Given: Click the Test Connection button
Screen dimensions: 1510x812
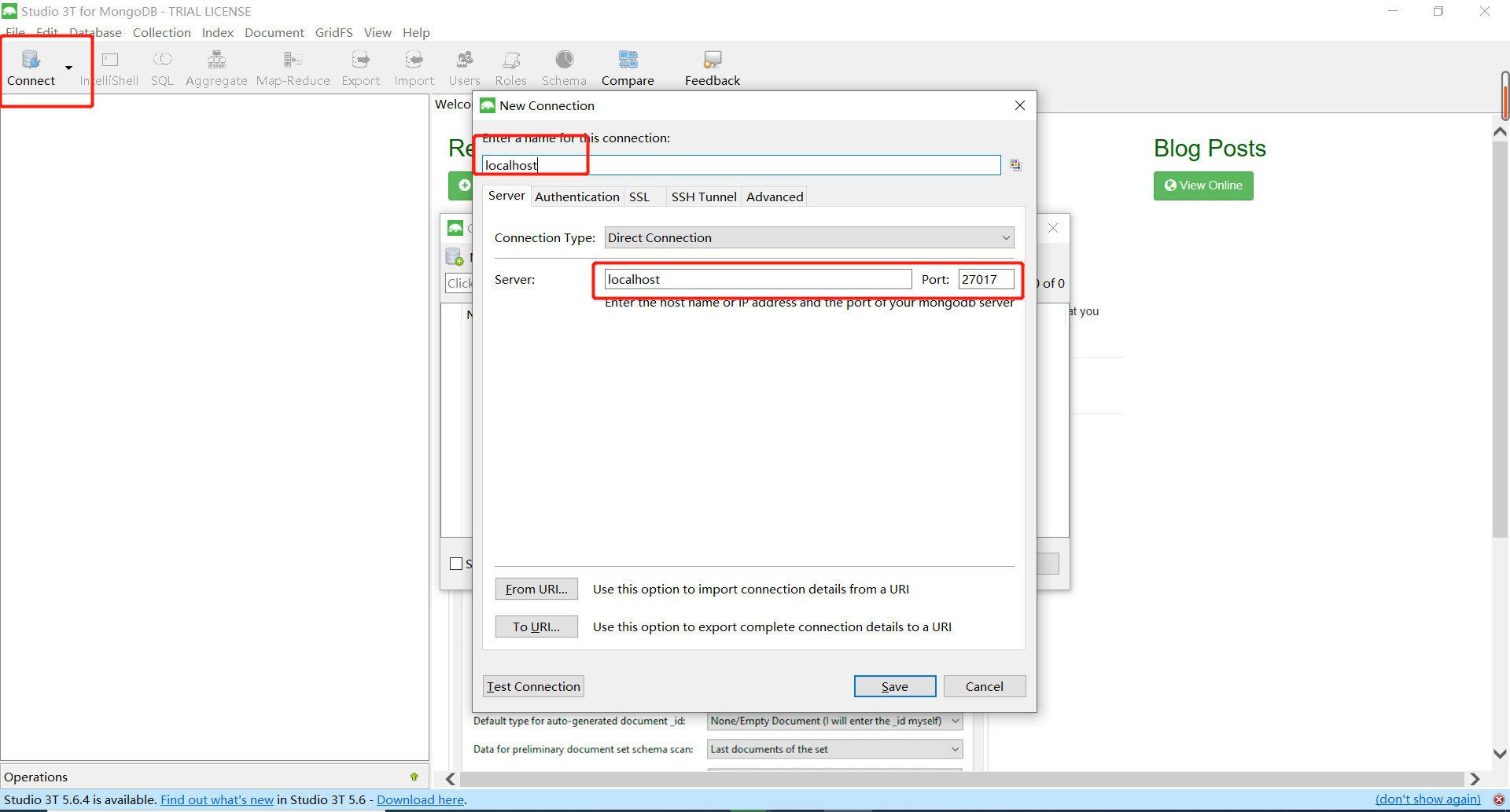Looking at the screenshot, I should point(533,686).
